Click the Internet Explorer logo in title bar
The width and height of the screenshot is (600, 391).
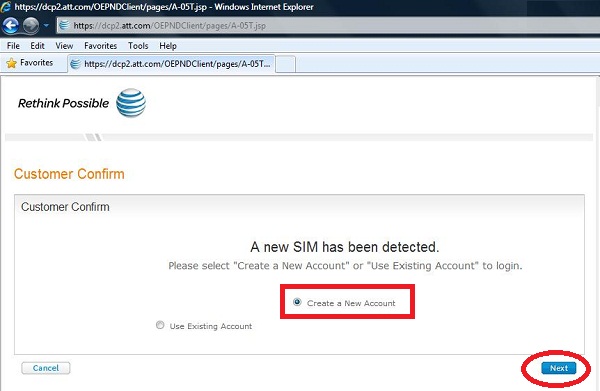click(5, 7)
